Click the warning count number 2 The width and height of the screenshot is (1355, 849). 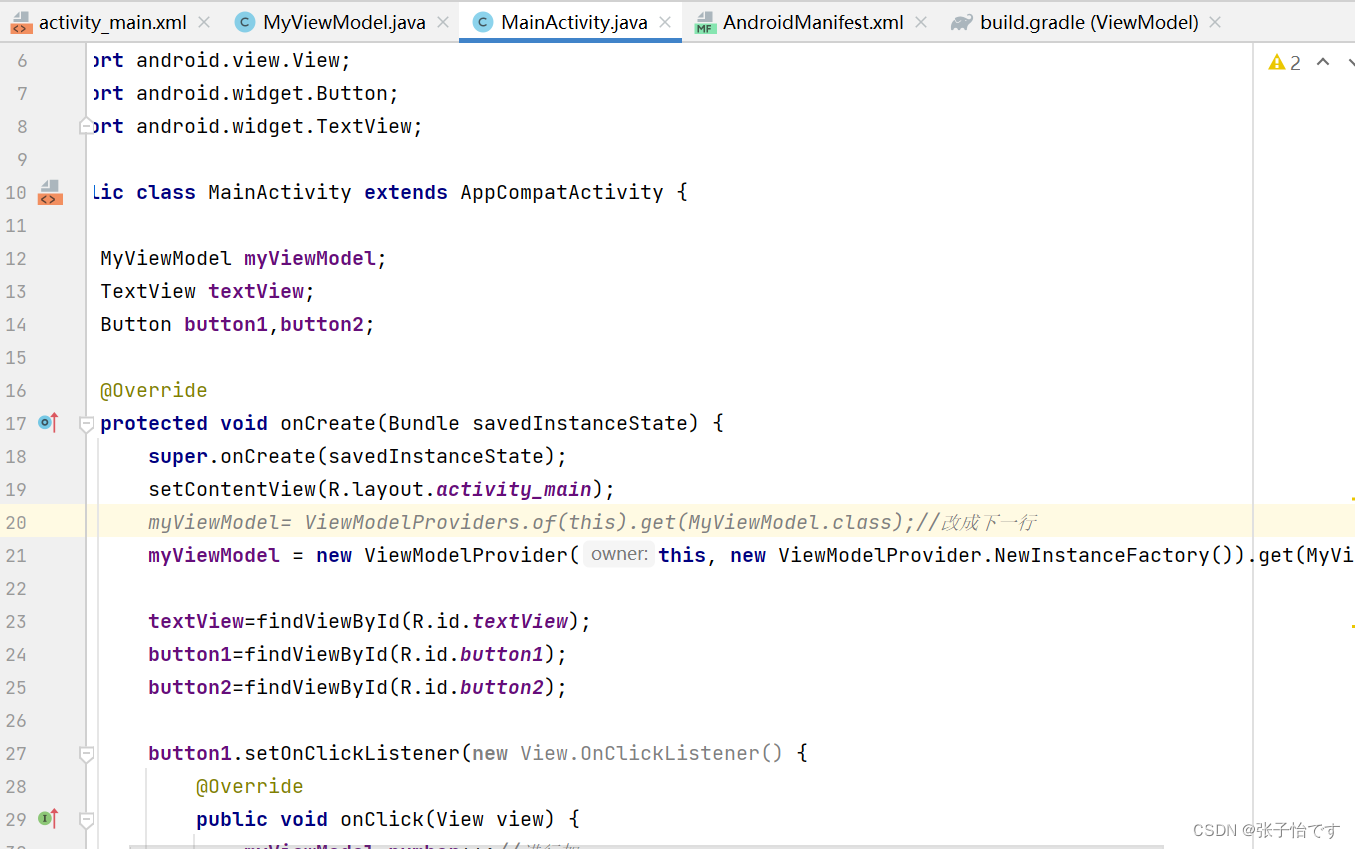point(1294,61)
